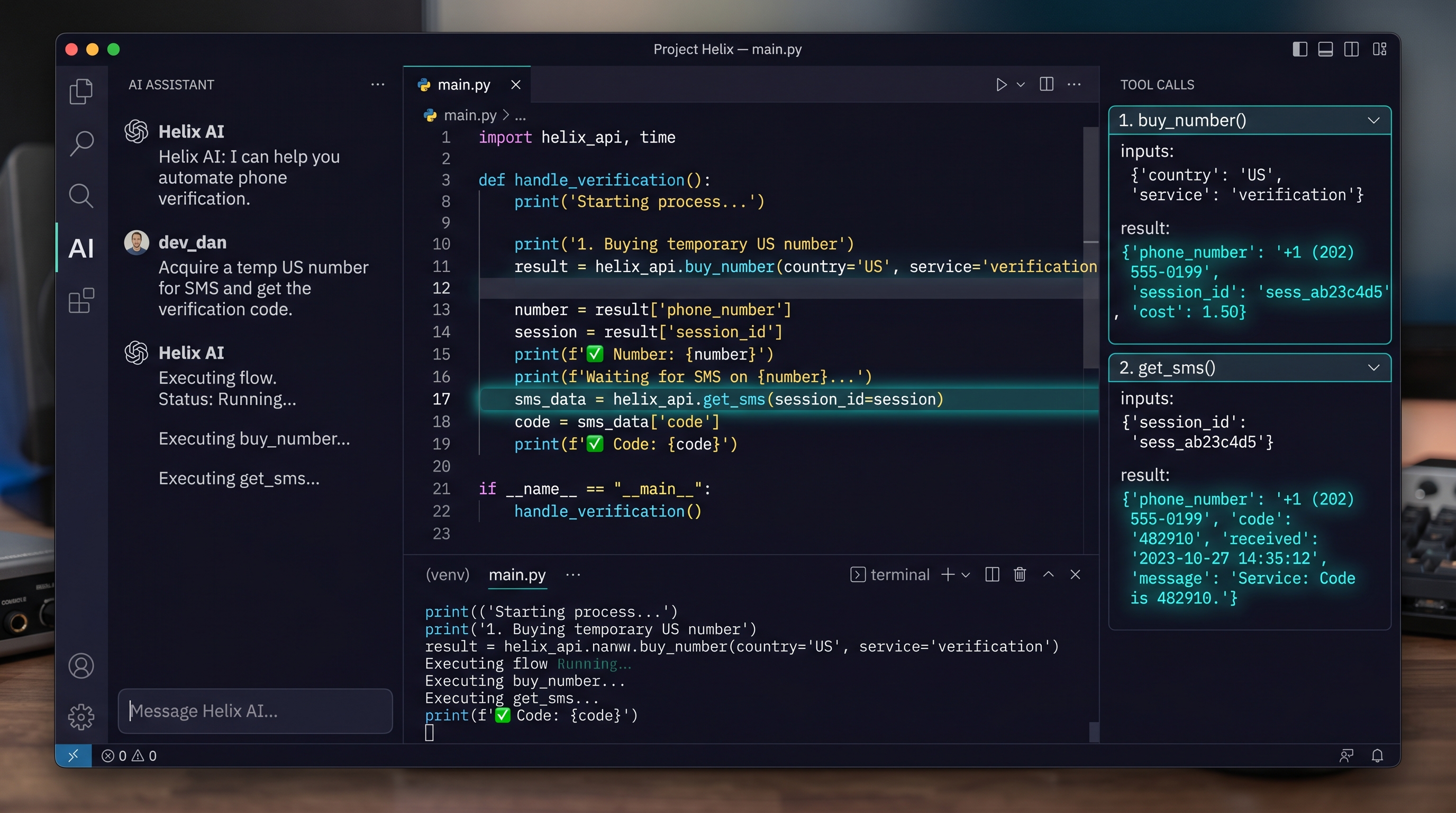Toggle the primary sidebar visibility
This screenshot has height=813, width=1456.
1299,49
